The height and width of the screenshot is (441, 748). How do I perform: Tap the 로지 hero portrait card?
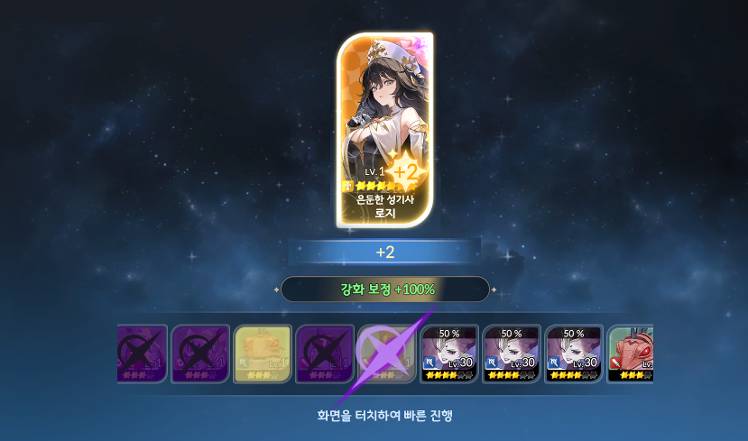[385, 130]
